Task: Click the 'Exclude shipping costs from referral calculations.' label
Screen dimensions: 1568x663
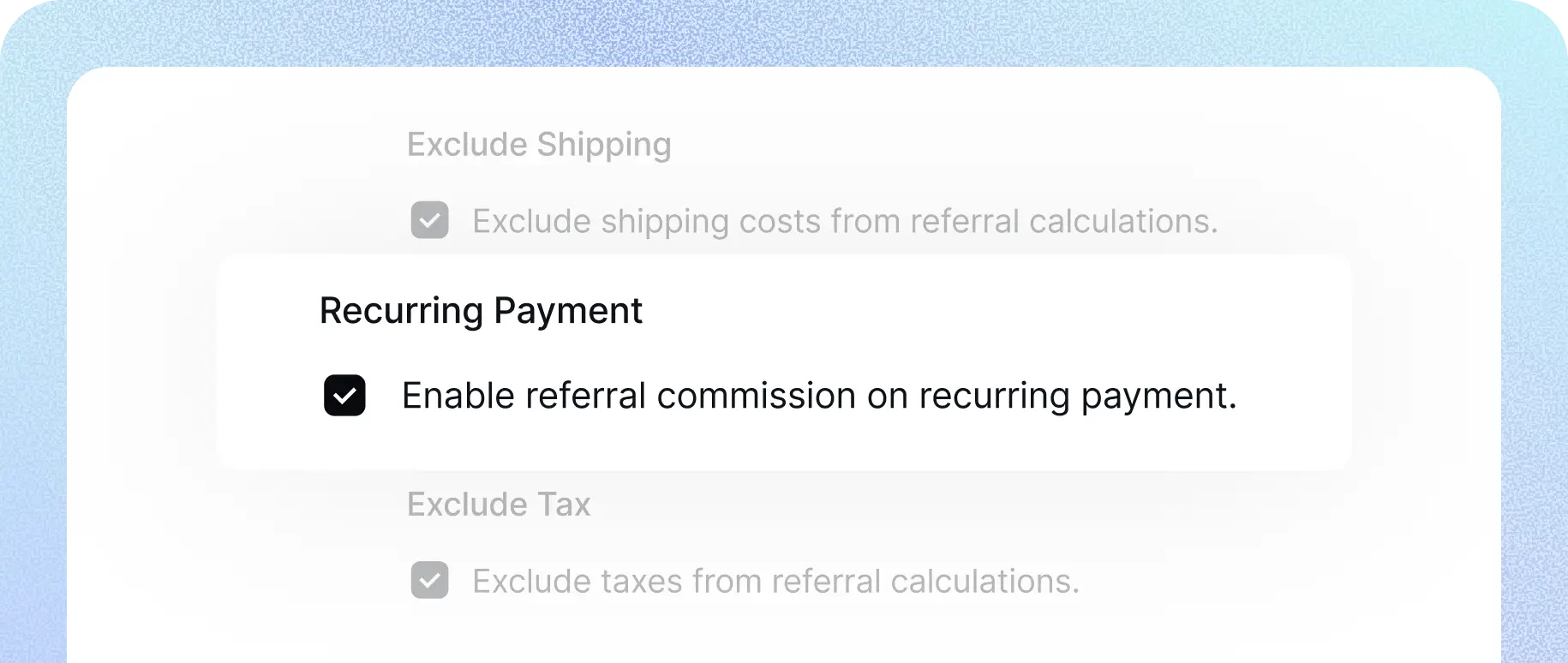Action: pos(844,221)
